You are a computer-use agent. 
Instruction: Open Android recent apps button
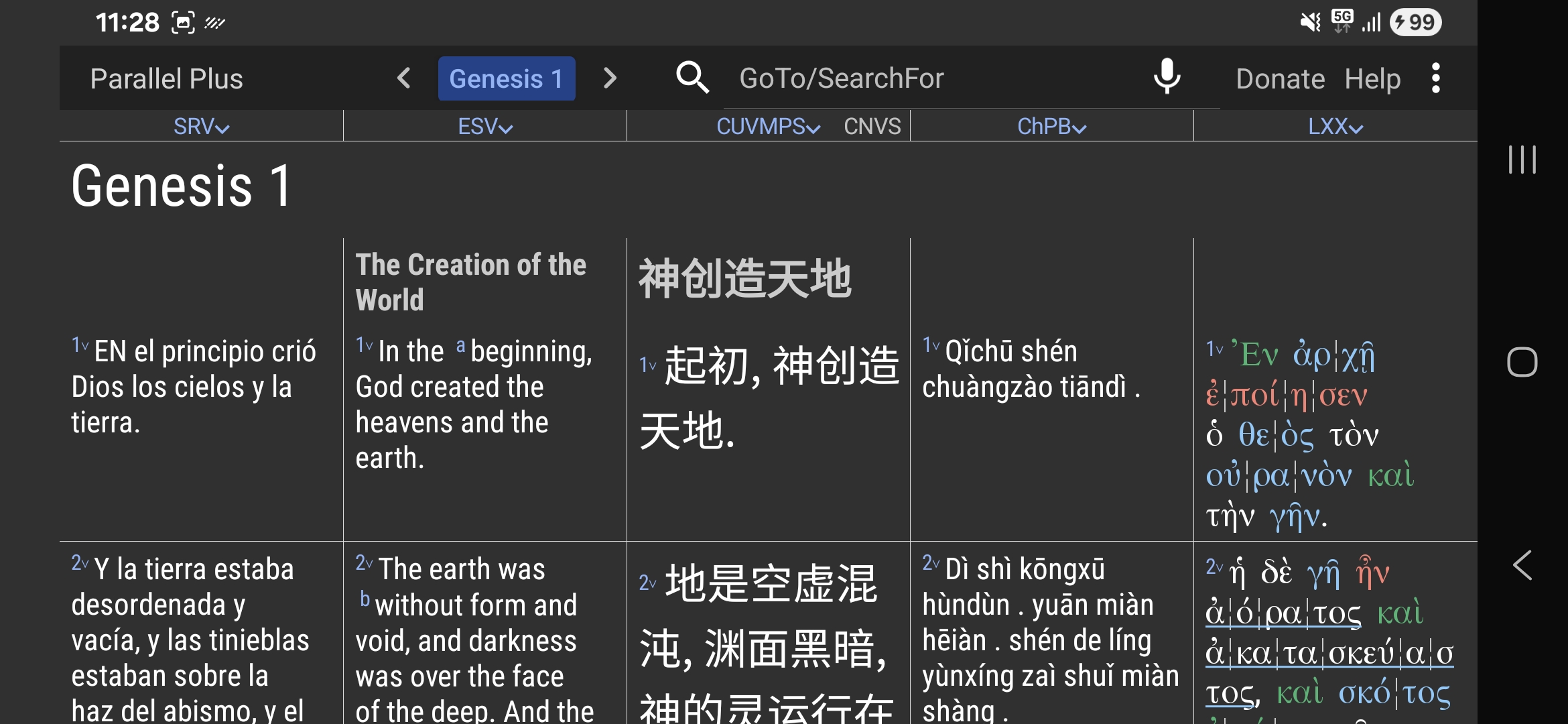point(1522,160)
